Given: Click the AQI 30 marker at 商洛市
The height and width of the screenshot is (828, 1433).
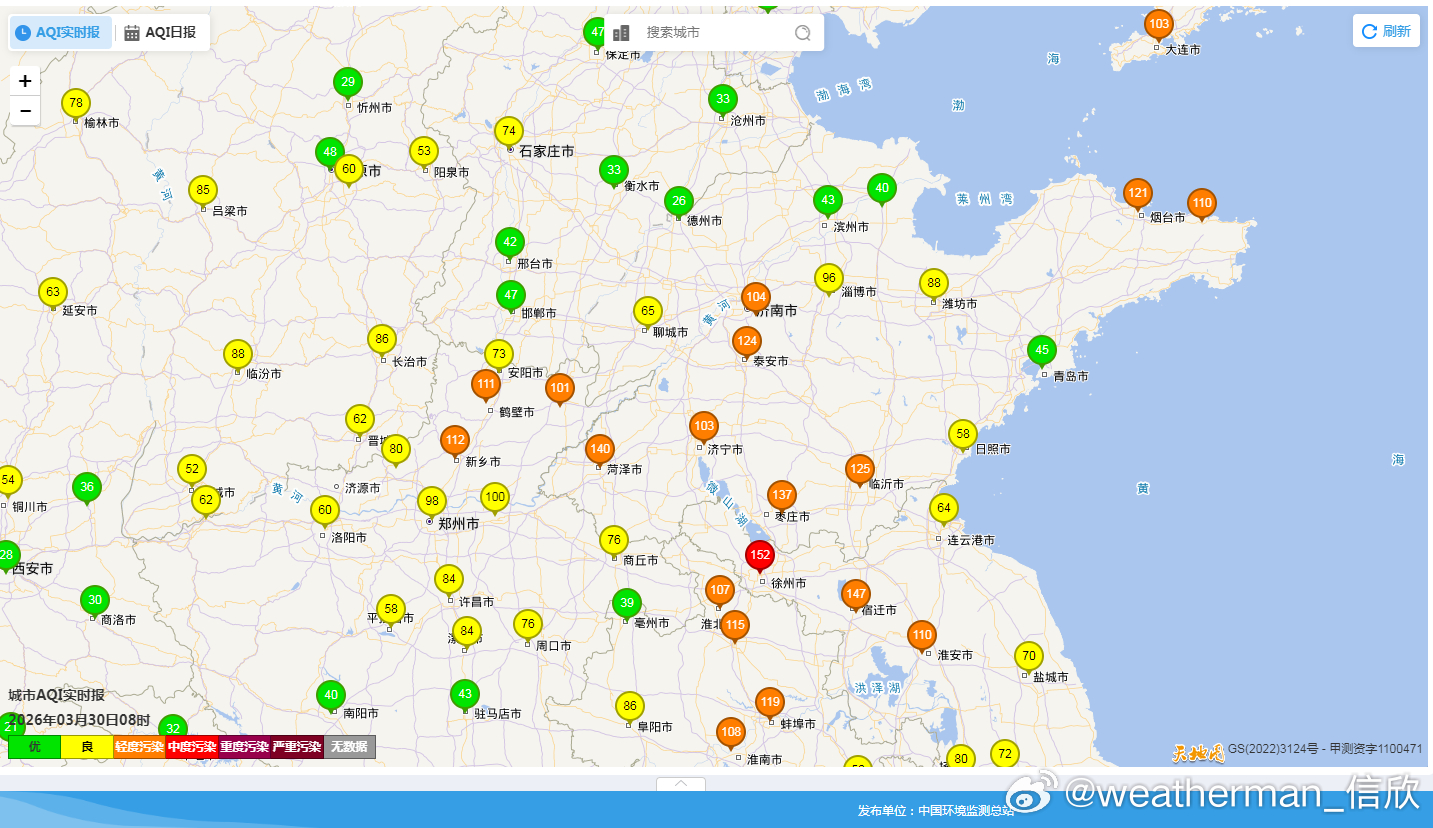Looking at the screenshot, I should click(95, 600).
